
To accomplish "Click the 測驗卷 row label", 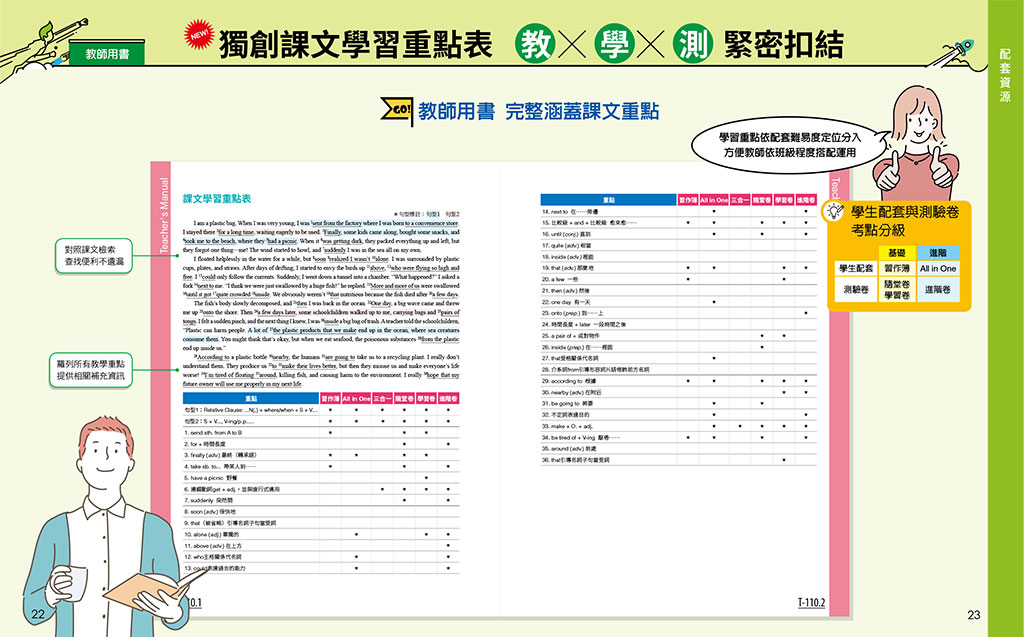I will point(856,289).
